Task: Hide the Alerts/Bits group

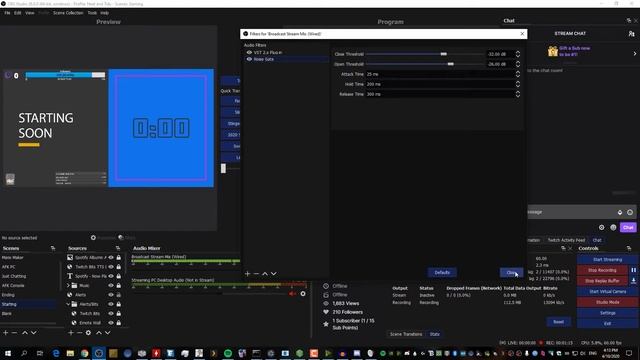Action: click(x=111, y=304)
